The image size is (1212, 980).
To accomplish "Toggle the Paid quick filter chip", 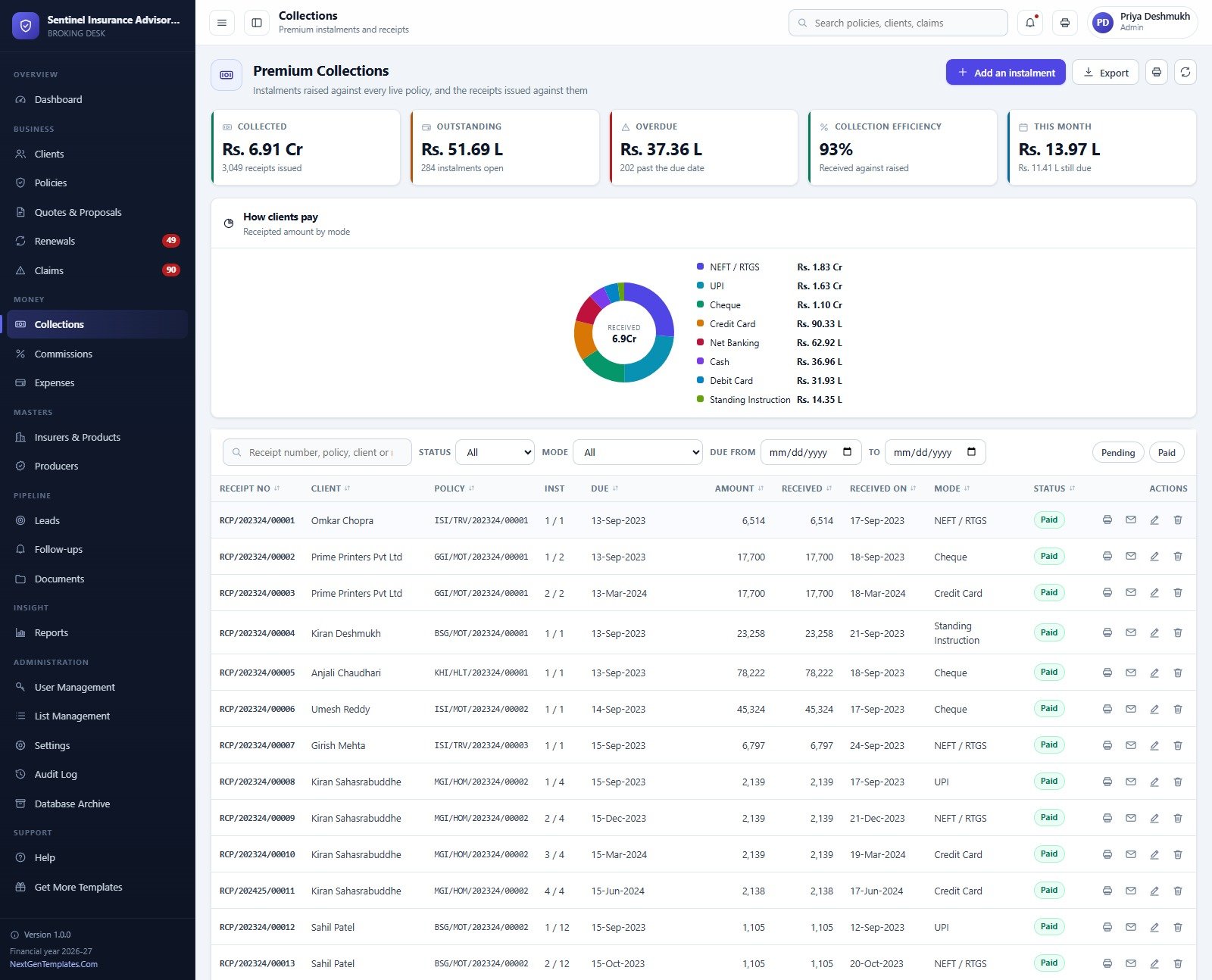I will [1167, 452].
